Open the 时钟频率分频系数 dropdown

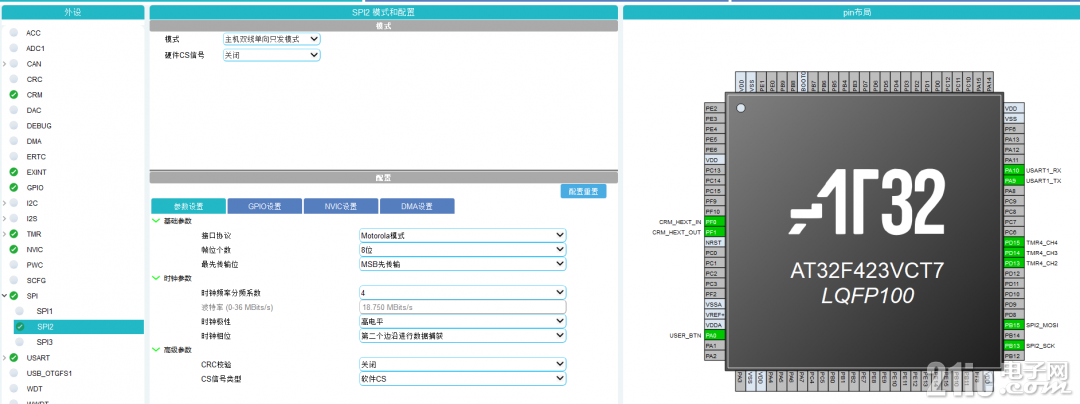[463, 293]
